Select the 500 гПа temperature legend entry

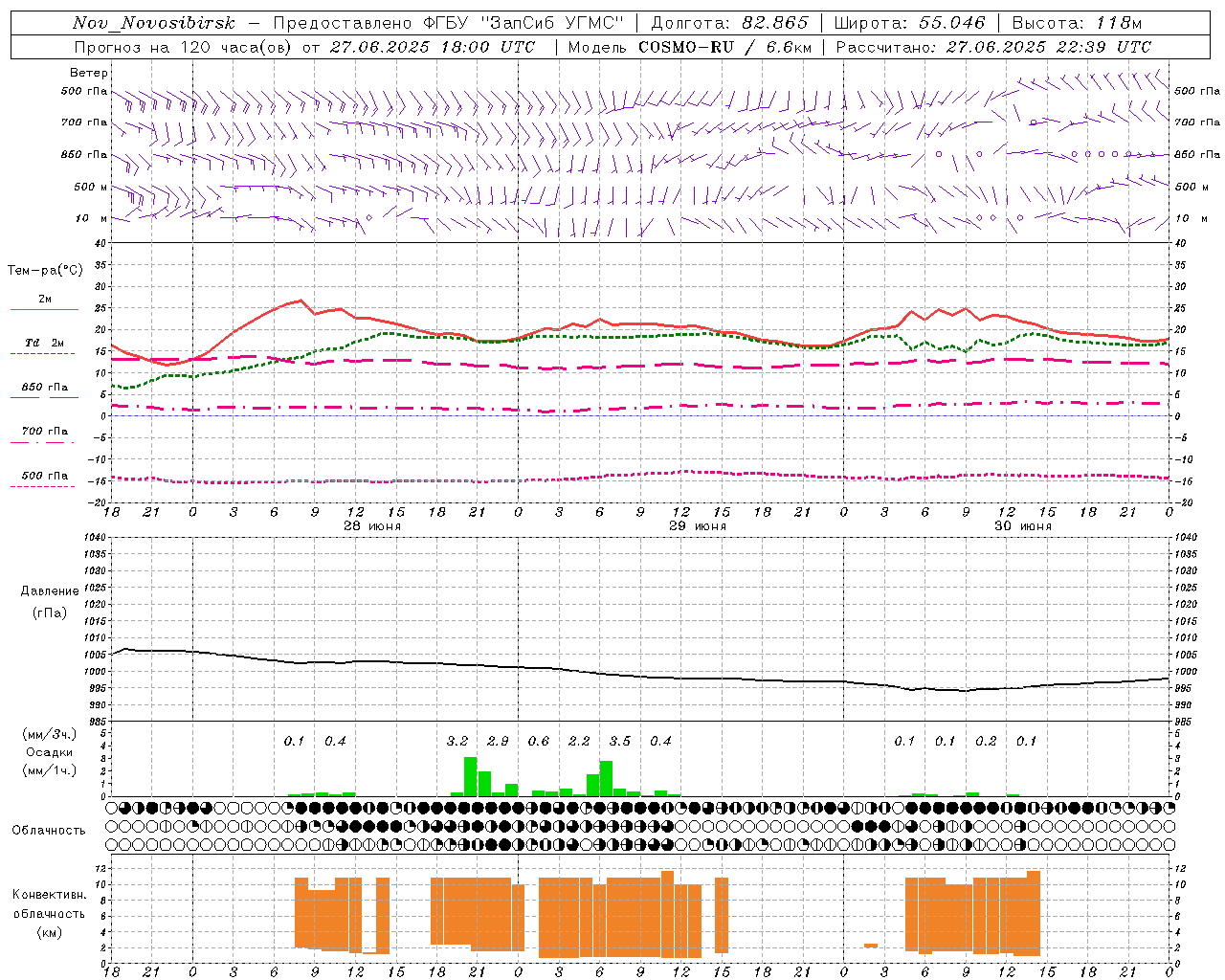44,476
